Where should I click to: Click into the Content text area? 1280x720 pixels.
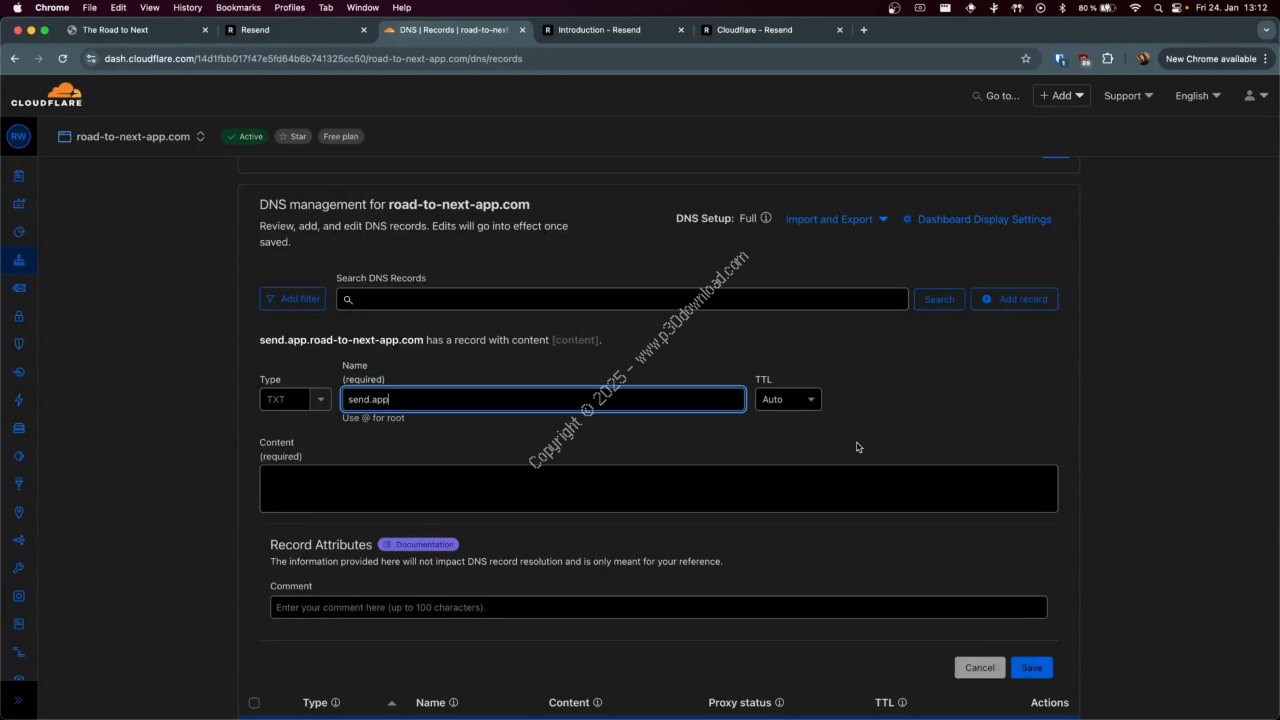click(x=658, y=489)
